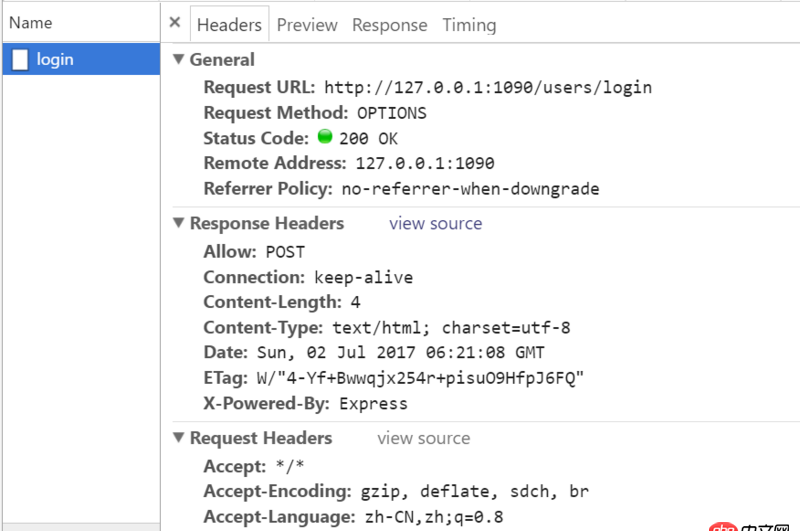
Task: Click the OPTIONS request method value
Action: pyautogui.click(x=392, y=113)
